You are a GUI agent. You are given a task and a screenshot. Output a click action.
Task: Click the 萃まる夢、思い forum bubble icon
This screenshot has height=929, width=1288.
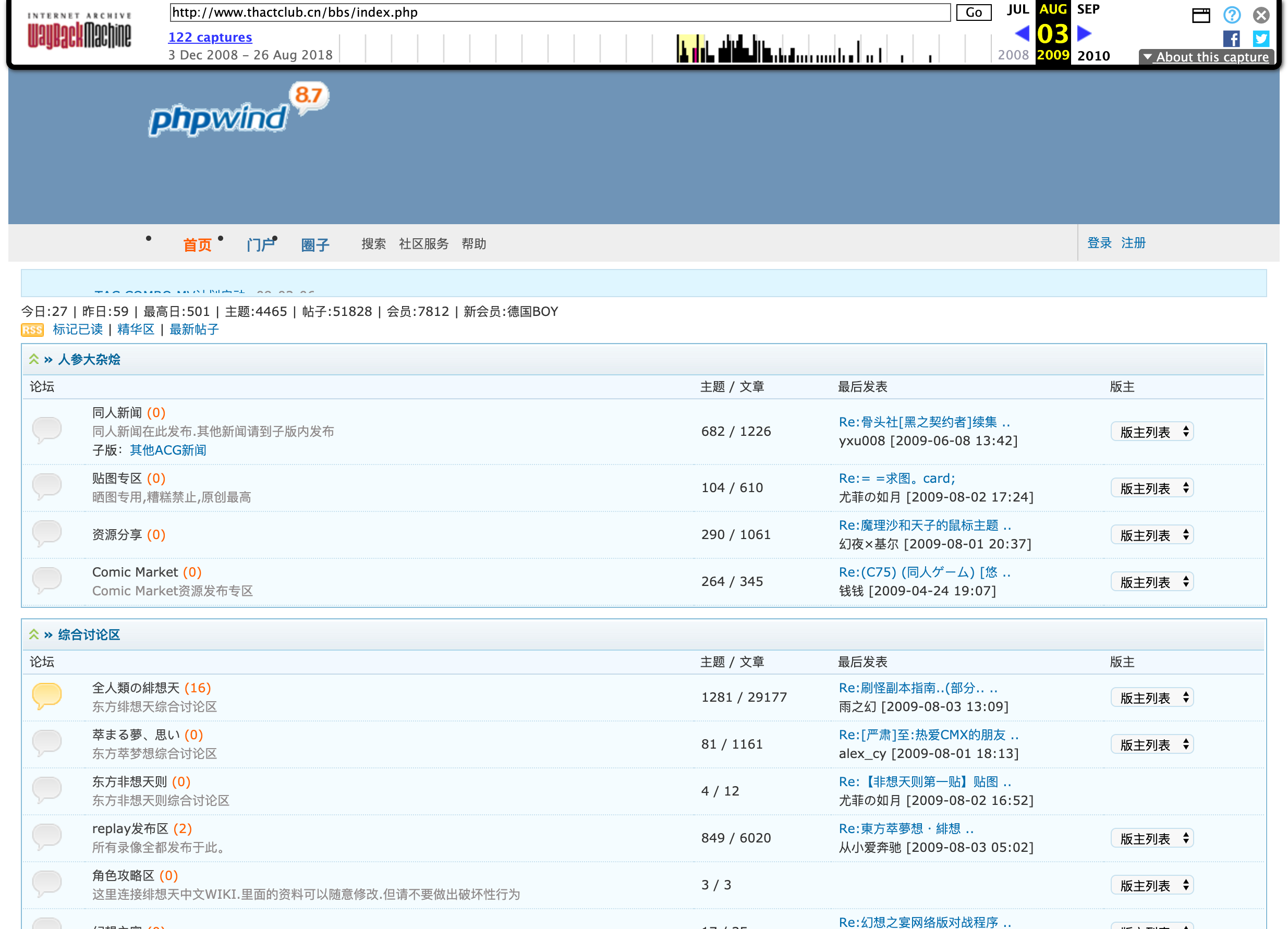pyautogui.click(x=46, y=743)
